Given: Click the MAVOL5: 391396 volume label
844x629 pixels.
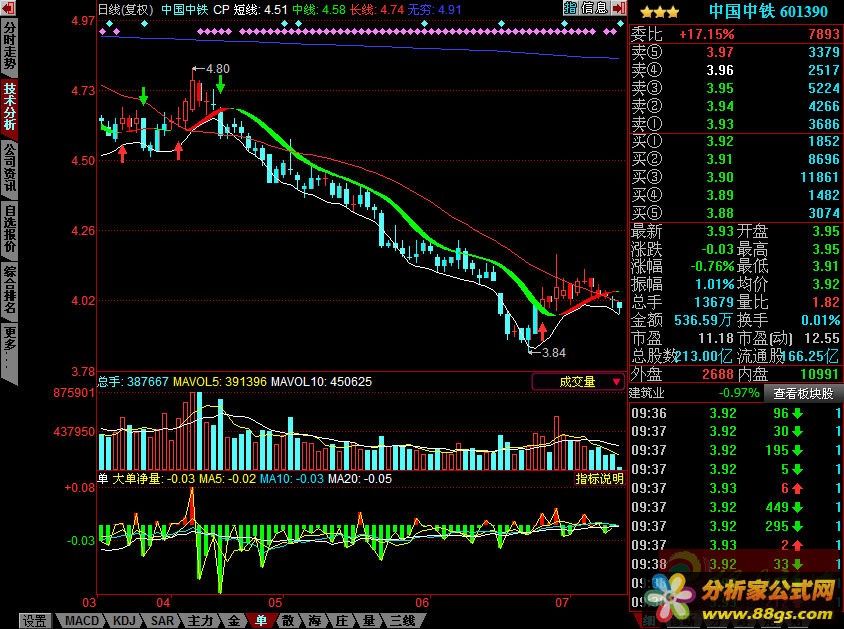Looking at the screenshot, I should pos(220,382).
